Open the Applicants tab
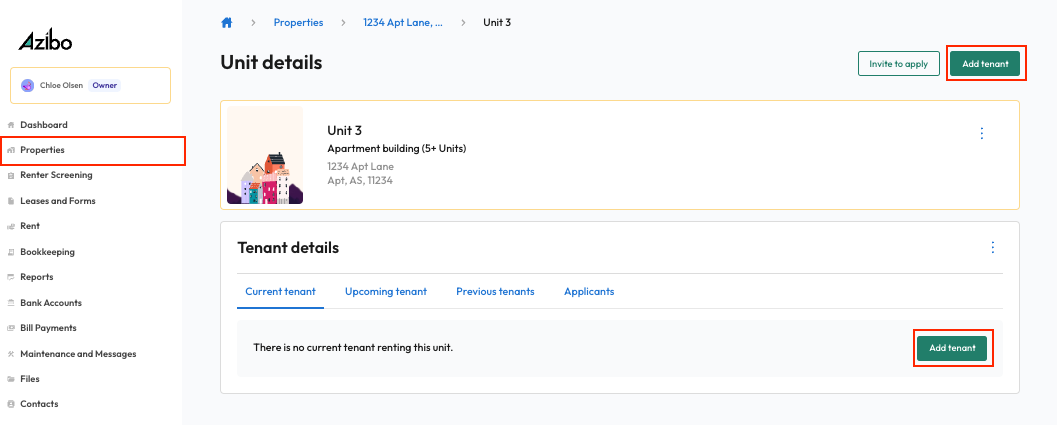 [x=589, y=292]
